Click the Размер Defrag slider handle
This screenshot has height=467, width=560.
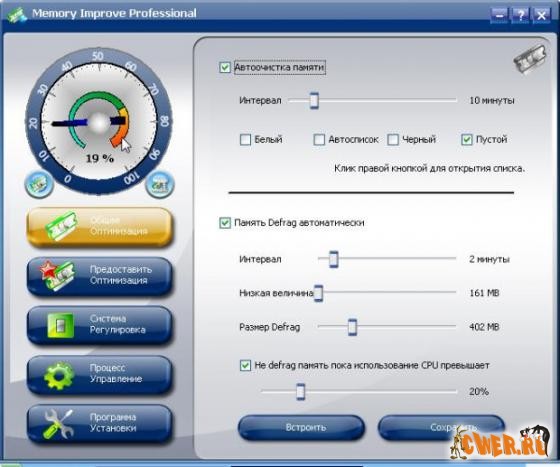pos(352,327)
